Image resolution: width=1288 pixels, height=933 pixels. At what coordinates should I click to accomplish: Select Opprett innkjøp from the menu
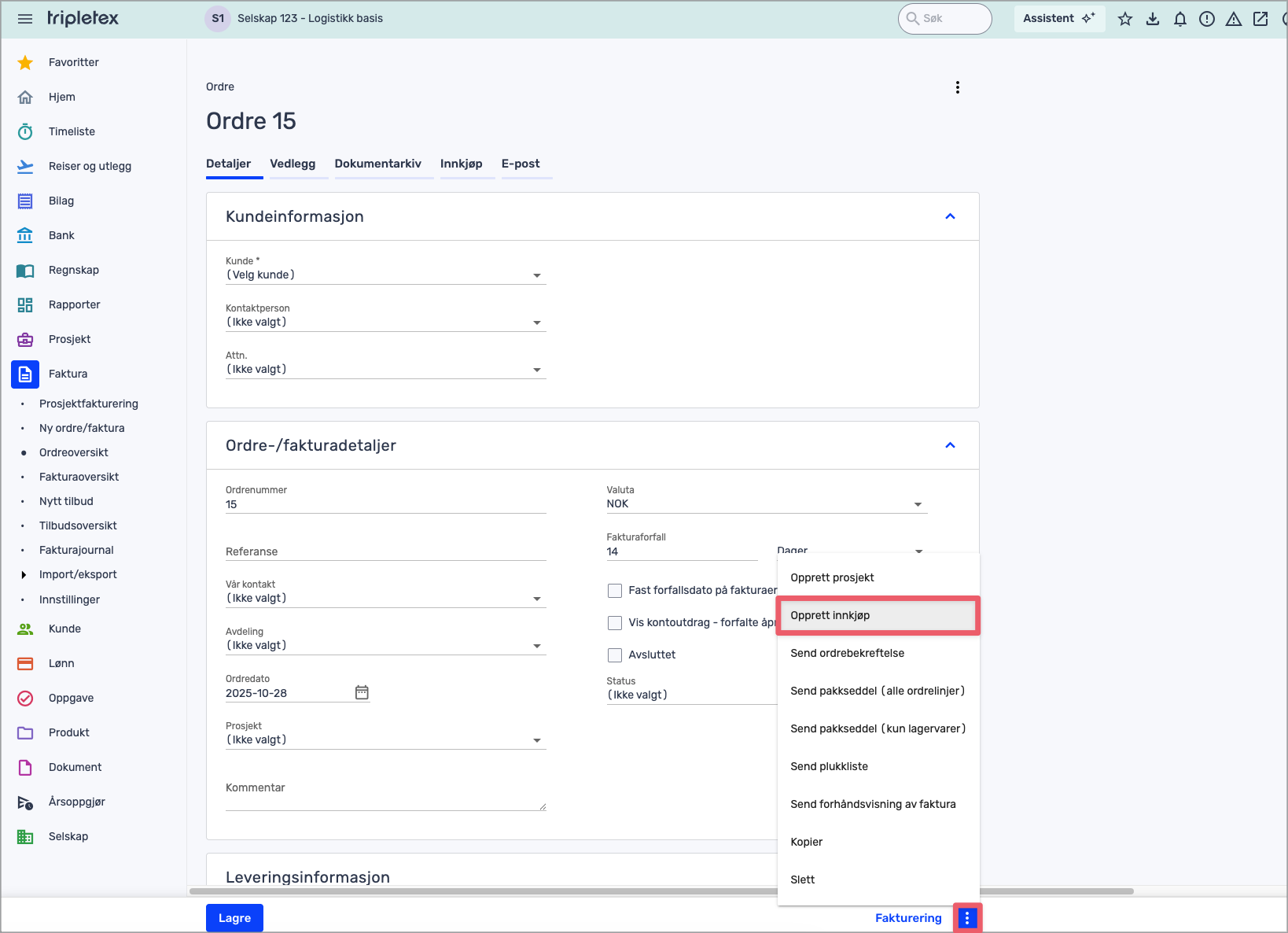click(x=877, y=615)
